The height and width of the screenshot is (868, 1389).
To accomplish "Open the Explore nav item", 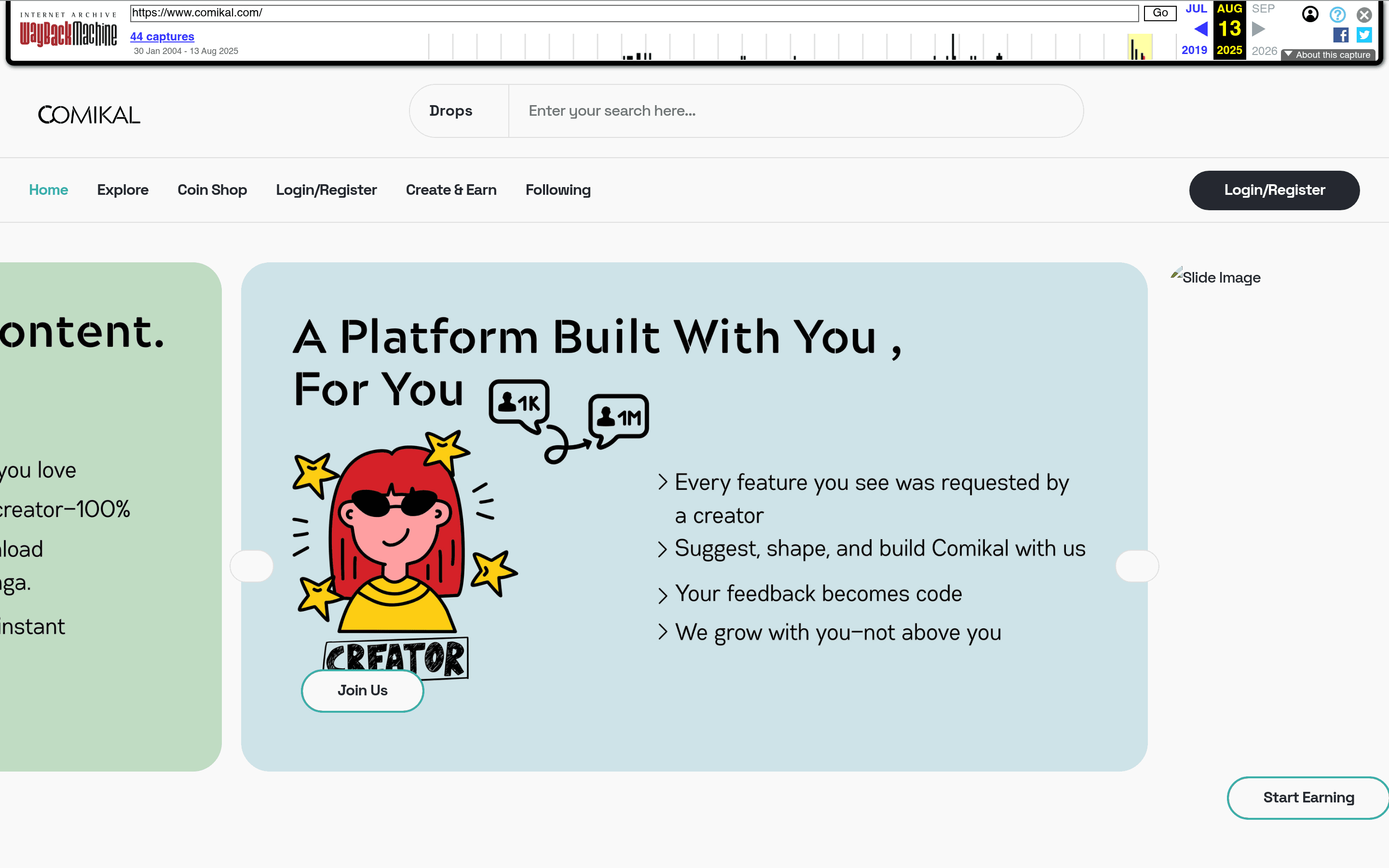I will 123,190.
